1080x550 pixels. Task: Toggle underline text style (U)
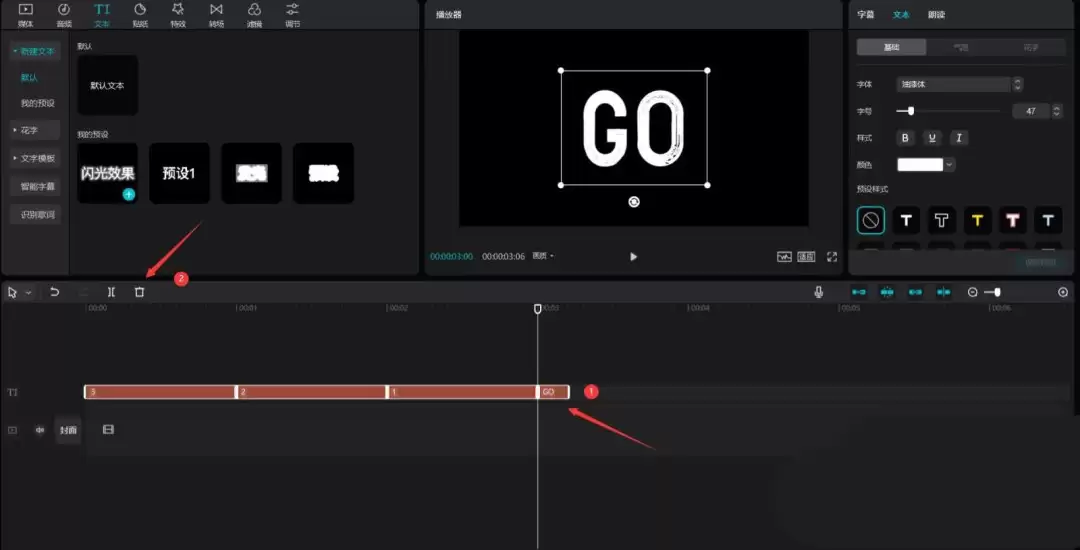(932, 138)
